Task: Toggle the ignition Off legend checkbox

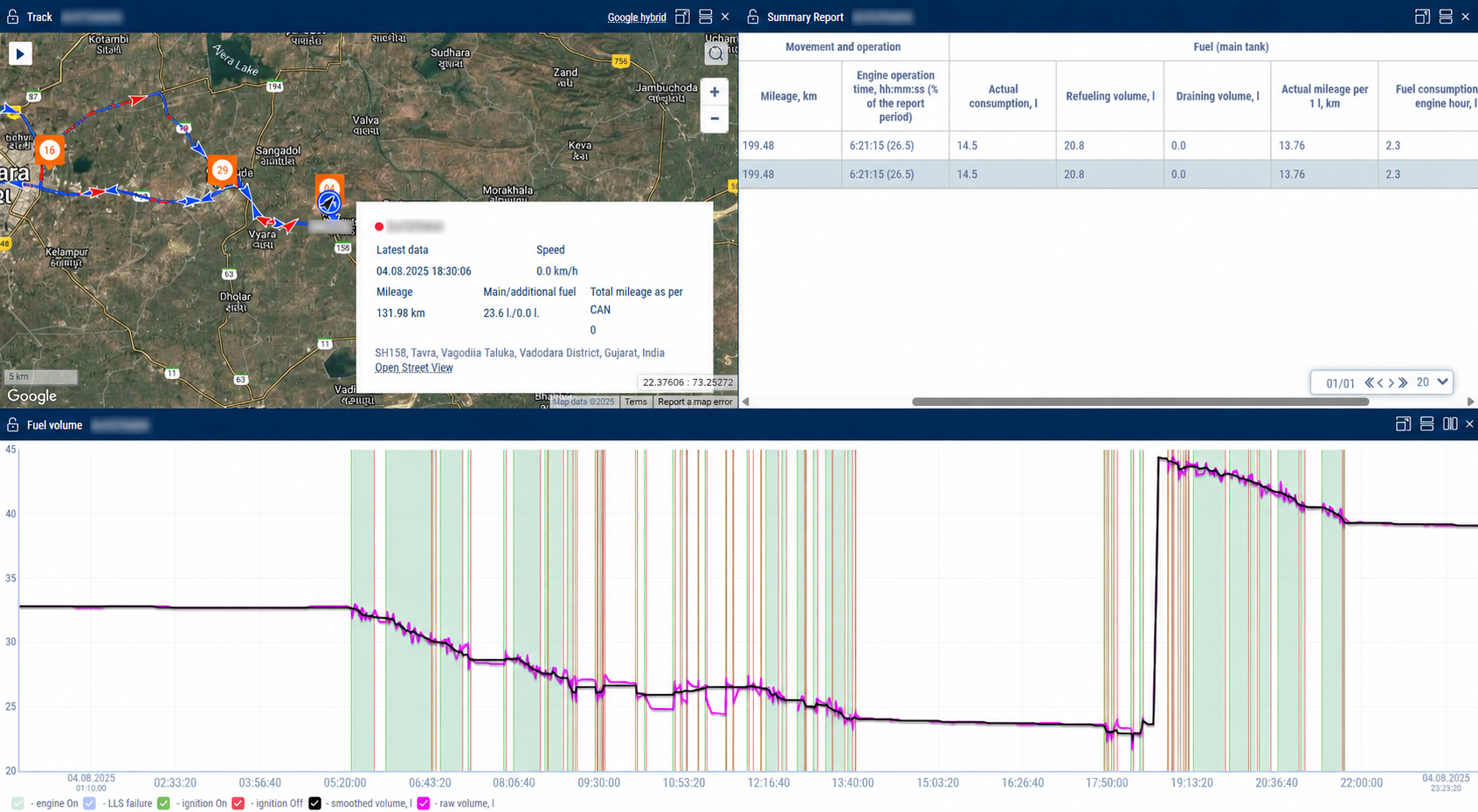Action: pos(238,803)
